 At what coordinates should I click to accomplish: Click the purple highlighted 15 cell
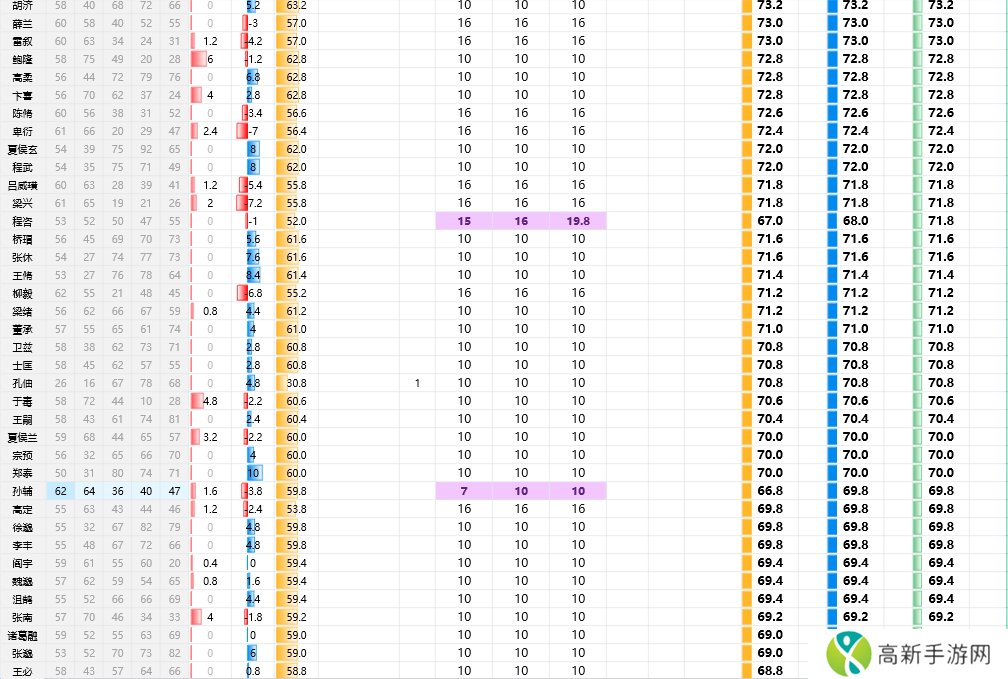tap(464, 221)
